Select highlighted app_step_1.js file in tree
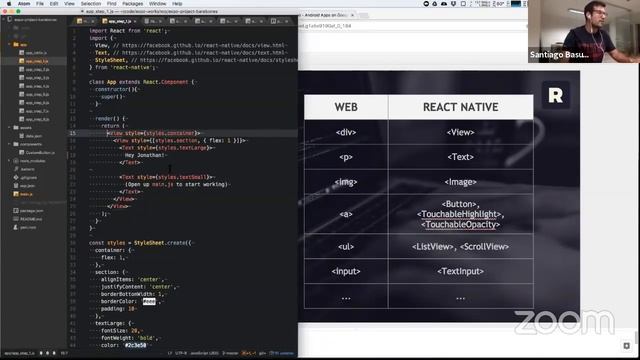Screen dimensions: 640x360 [37, 61]
